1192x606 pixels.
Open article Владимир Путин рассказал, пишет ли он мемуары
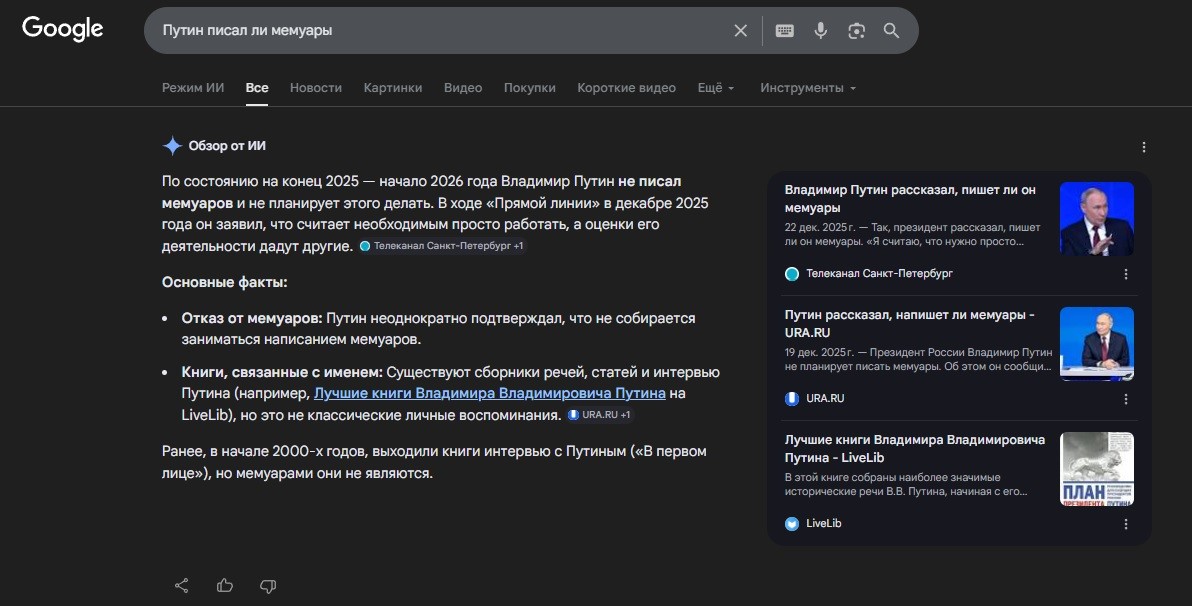tap(911, 198)
